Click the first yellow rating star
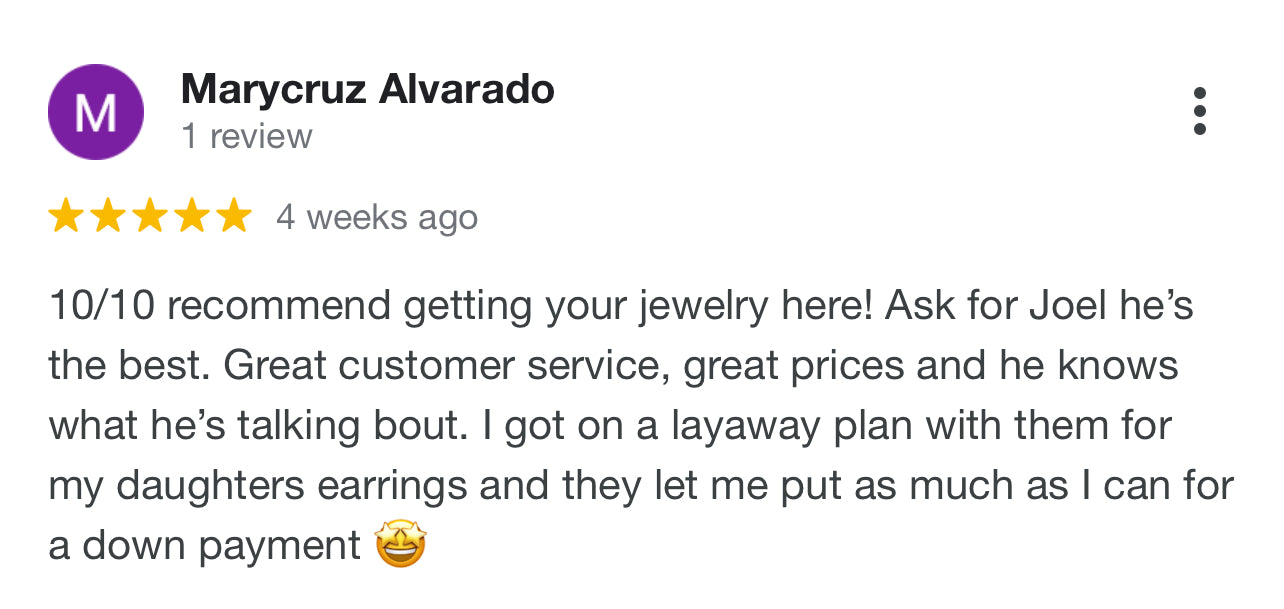The height and width of the screenshot is (609, 1284). point(66,216)
